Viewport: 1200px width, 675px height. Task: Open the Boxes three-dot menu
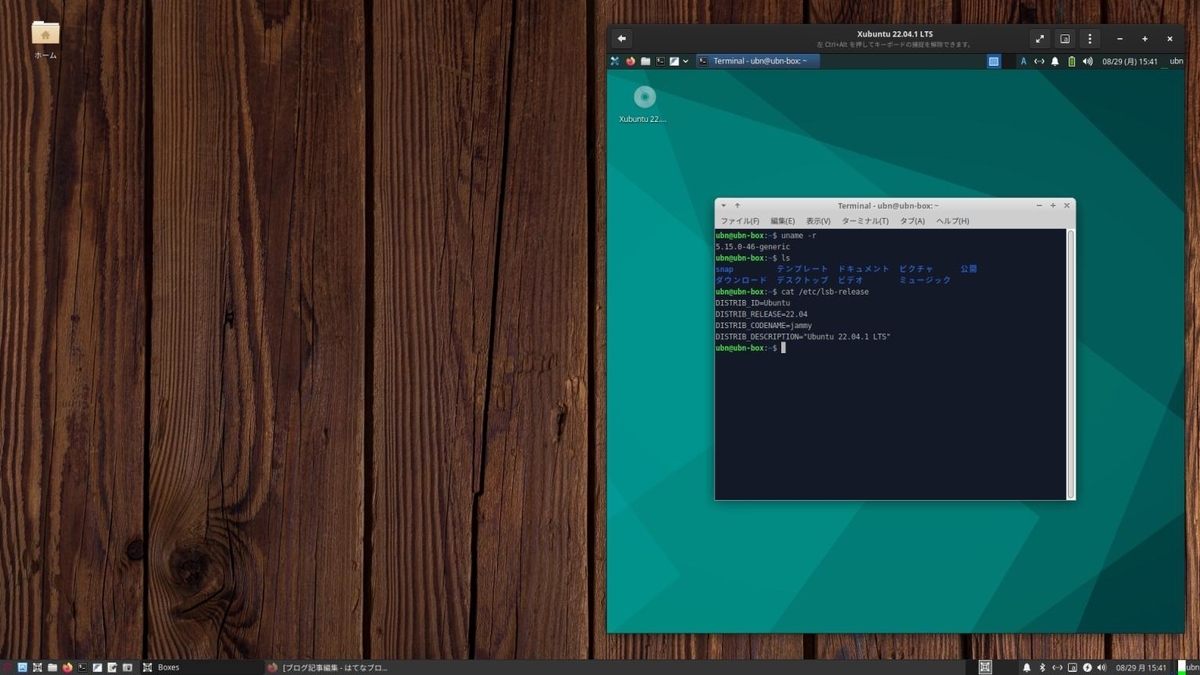click(1090, 39)
